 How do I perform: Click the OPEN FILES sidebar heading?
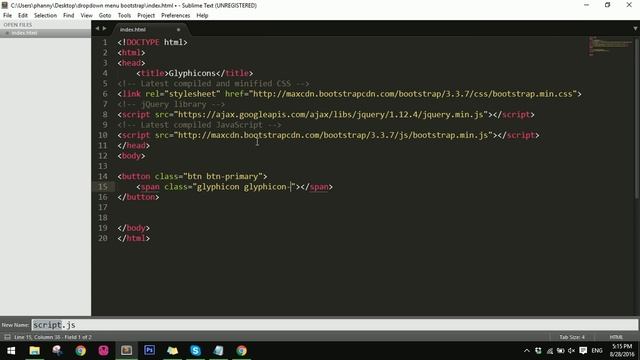click(x=18, y=25)
